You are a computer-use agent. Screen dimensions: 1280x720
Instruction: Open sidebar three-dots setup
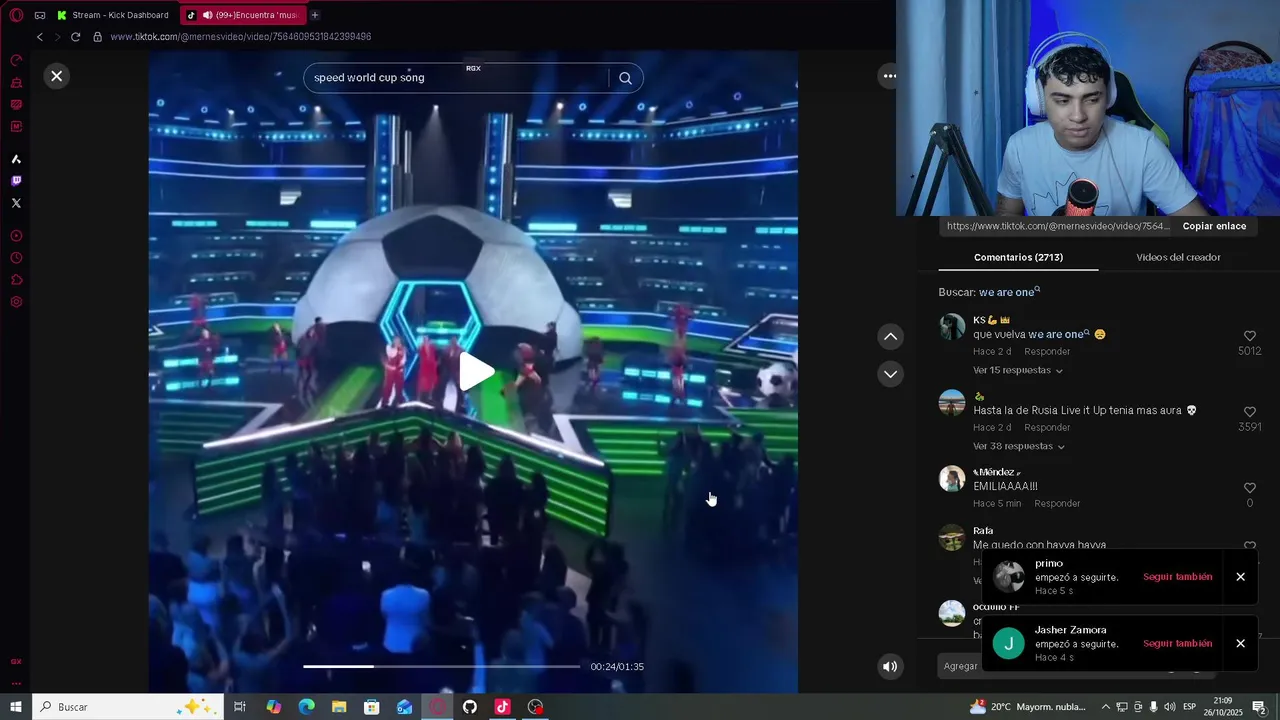coord(16,684)
